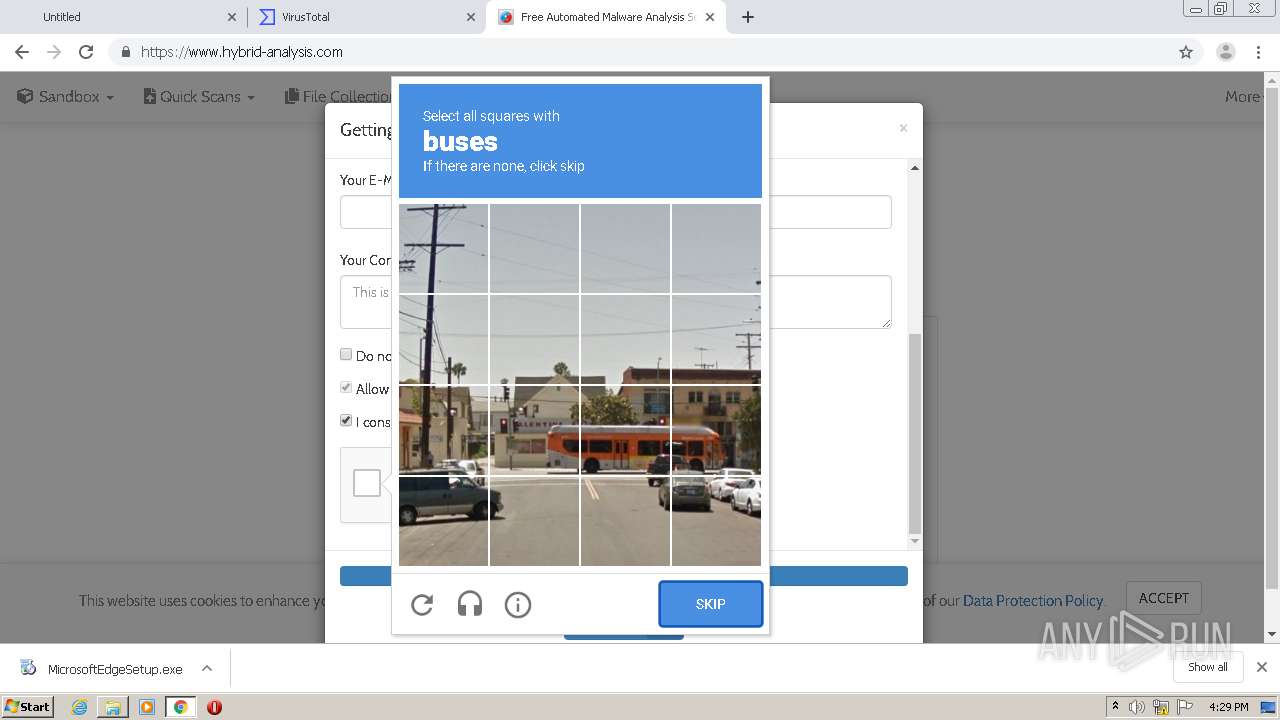Image resolution: width=1280 pixels, height=720 pixels.
Task: Click the address bar URL
Action: pos(242,52)
